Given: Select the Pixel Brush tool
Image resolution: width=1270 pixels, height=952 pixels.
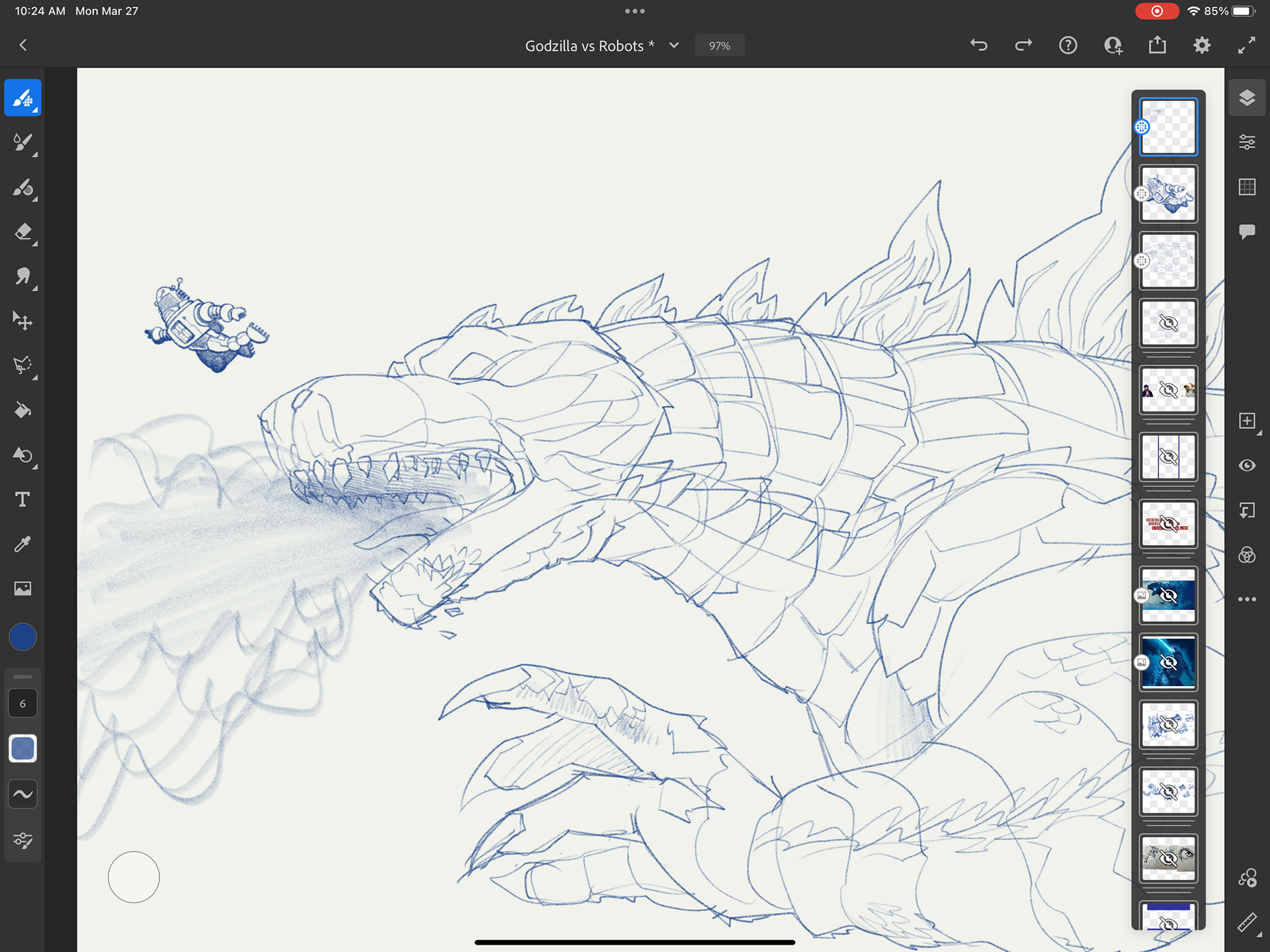Looking at the screenshot, I should (x=22, y=98).
